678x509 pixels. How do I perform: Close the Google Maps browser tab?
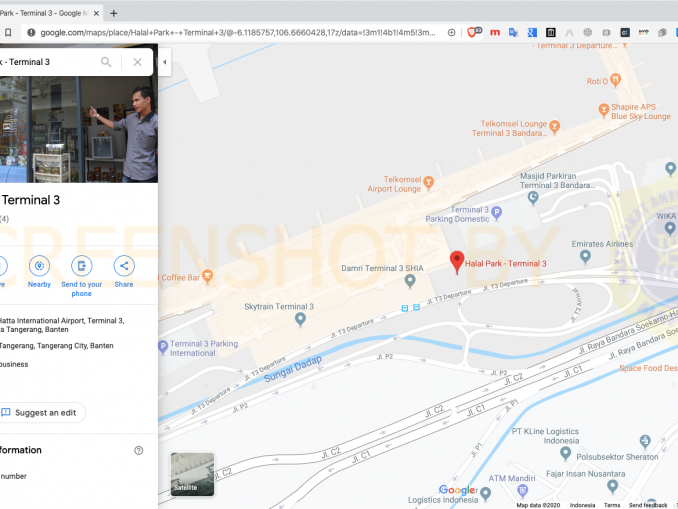coord(96,13)
